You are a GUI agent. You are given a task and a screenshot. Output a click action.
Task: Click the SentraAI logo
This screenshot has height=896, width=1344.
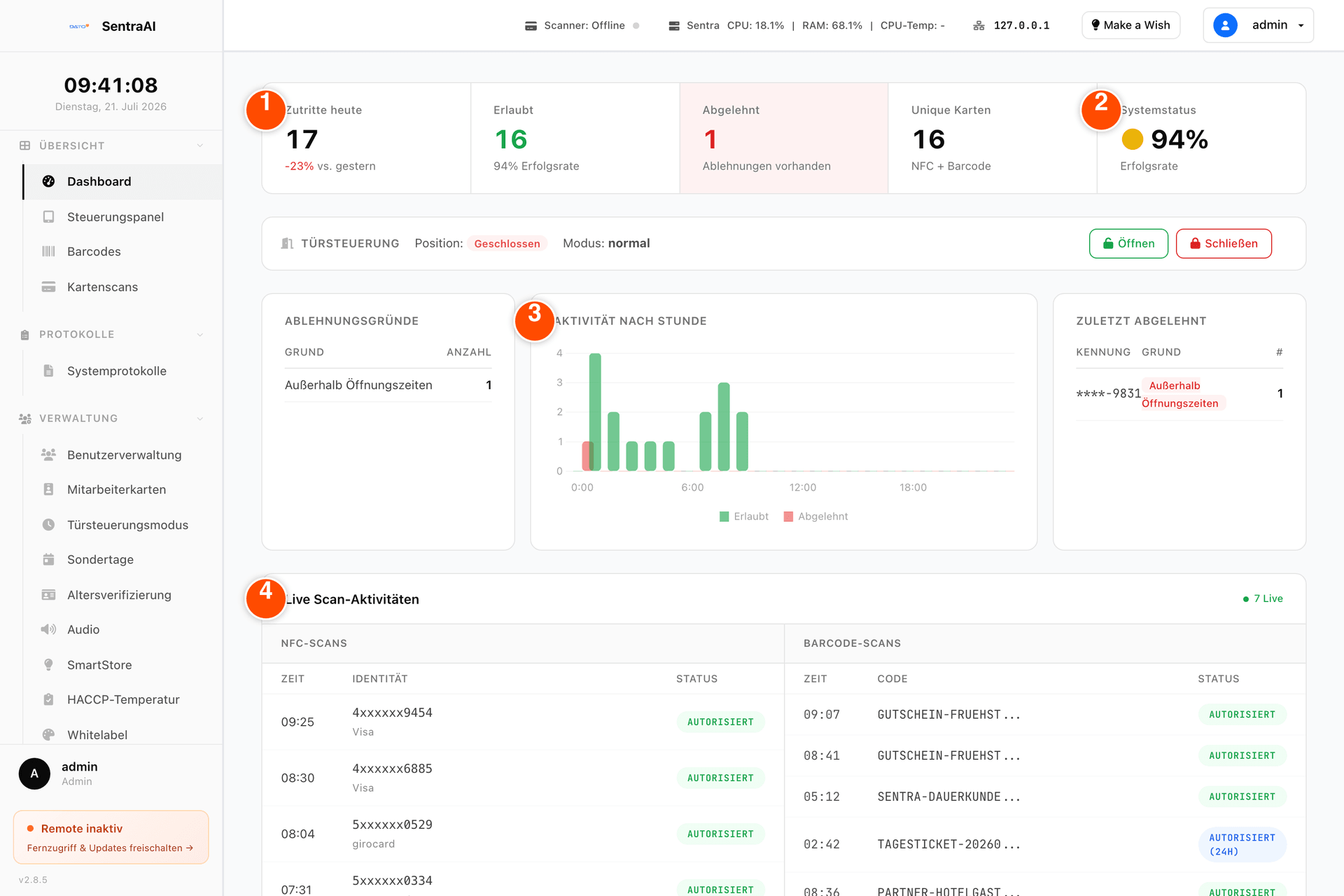(x=79, y=27)
